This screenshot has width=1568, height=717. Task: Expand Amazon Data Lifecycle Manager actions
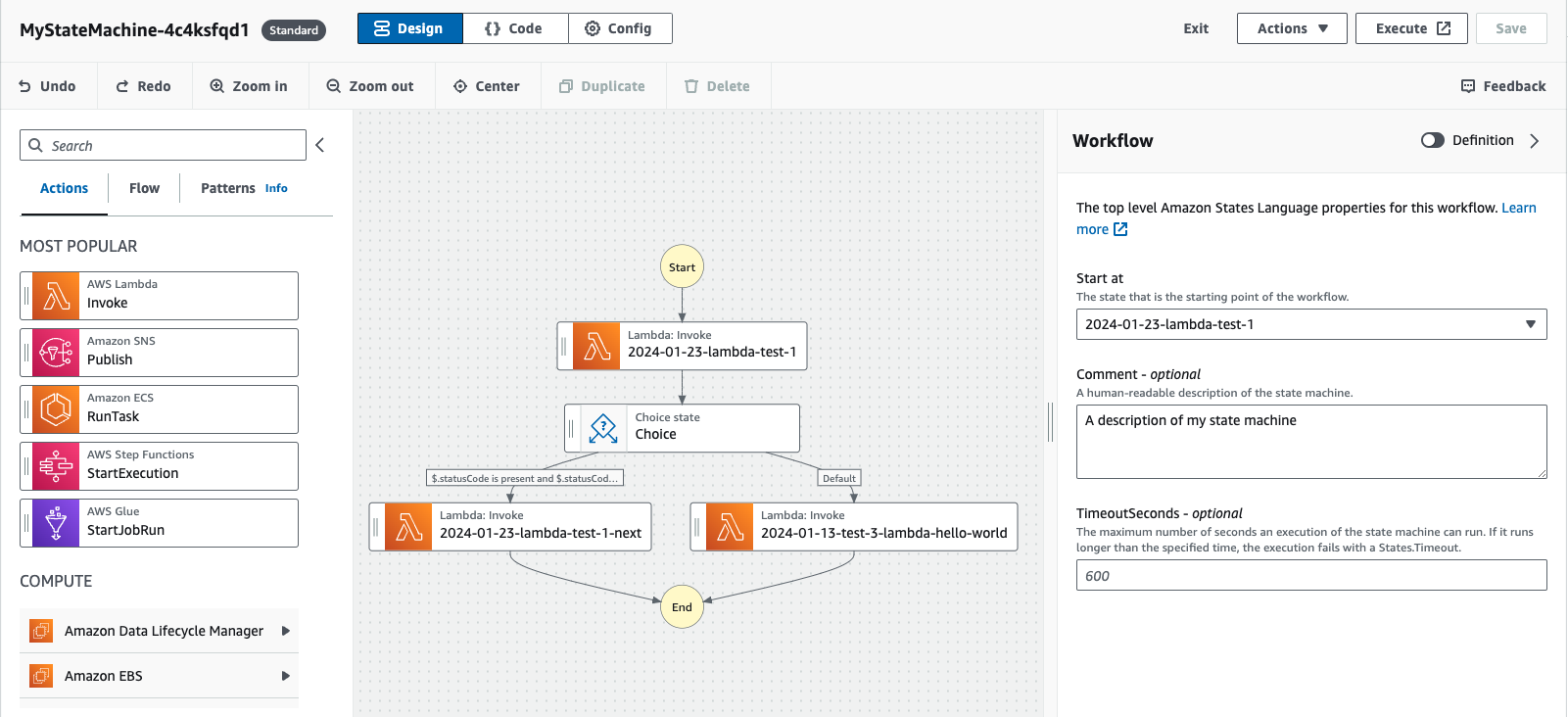click(286, 631)
